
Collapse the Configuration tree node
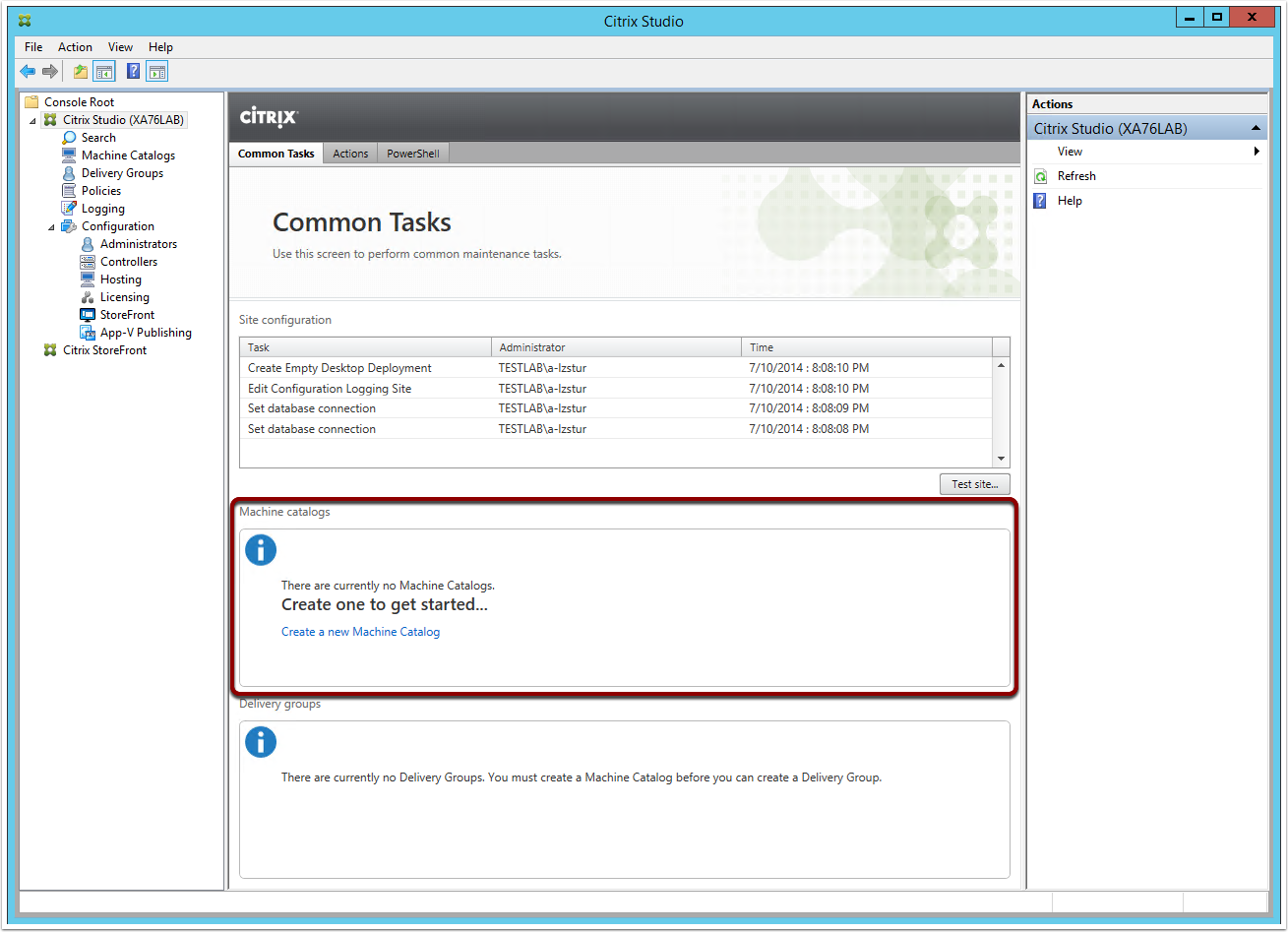coord(51,227)
